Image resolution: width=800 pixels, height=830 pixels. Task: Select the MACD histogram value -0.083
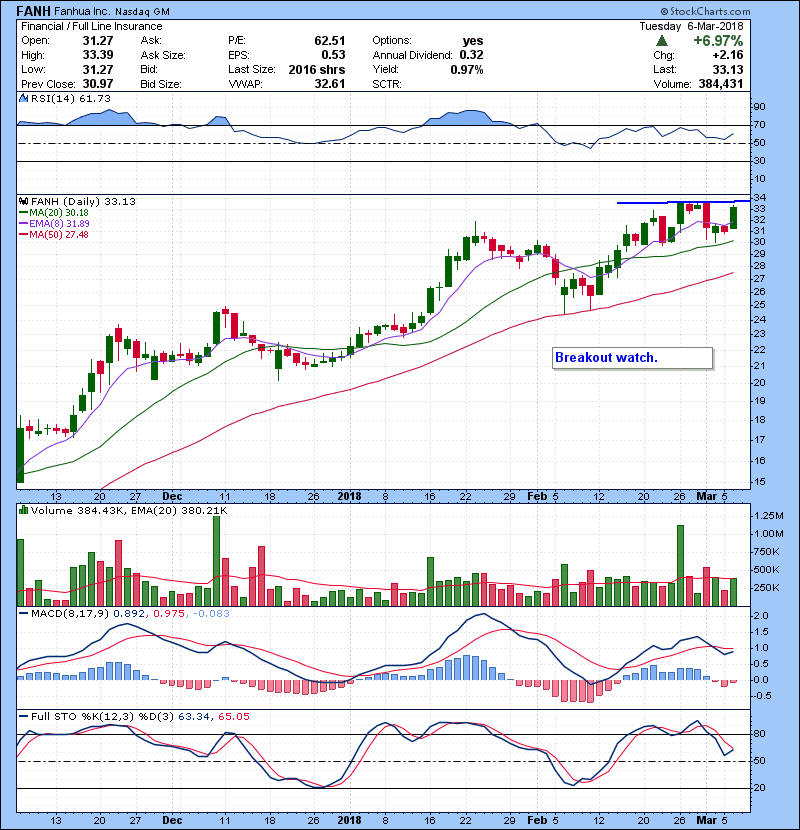pos(211,614)
